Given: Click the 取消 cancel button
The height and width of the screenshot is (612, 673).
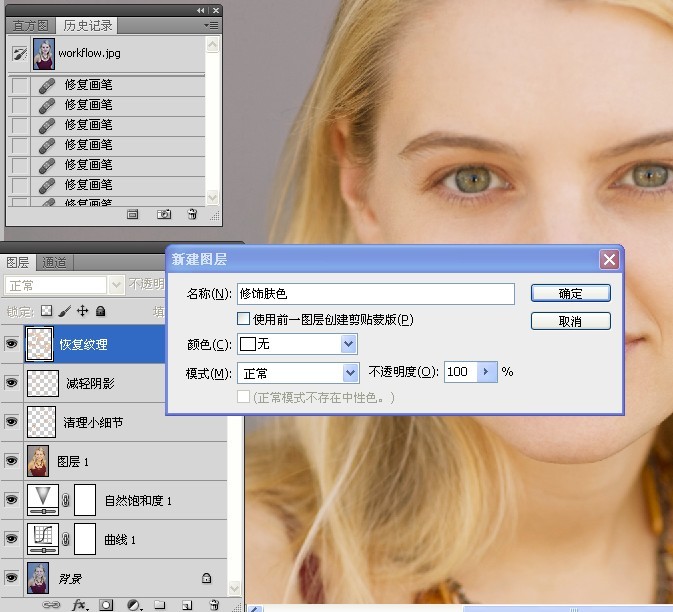Looking at the screenshot, I should tap(570, 321).
